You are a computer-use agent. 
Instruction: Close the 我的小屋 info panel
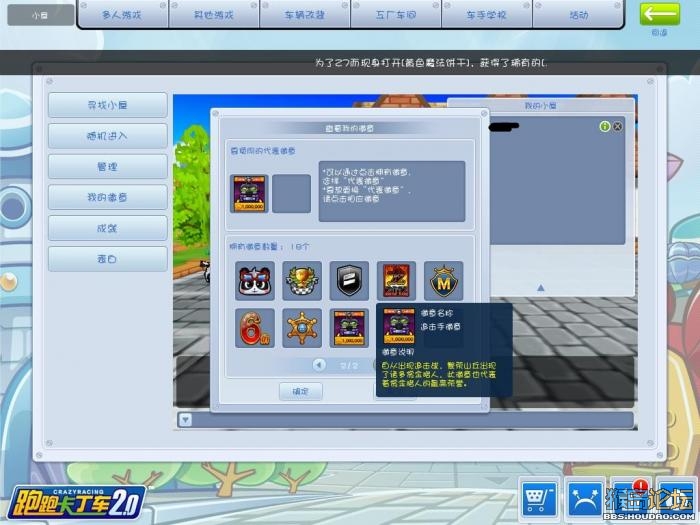click(x=617, y=126)
